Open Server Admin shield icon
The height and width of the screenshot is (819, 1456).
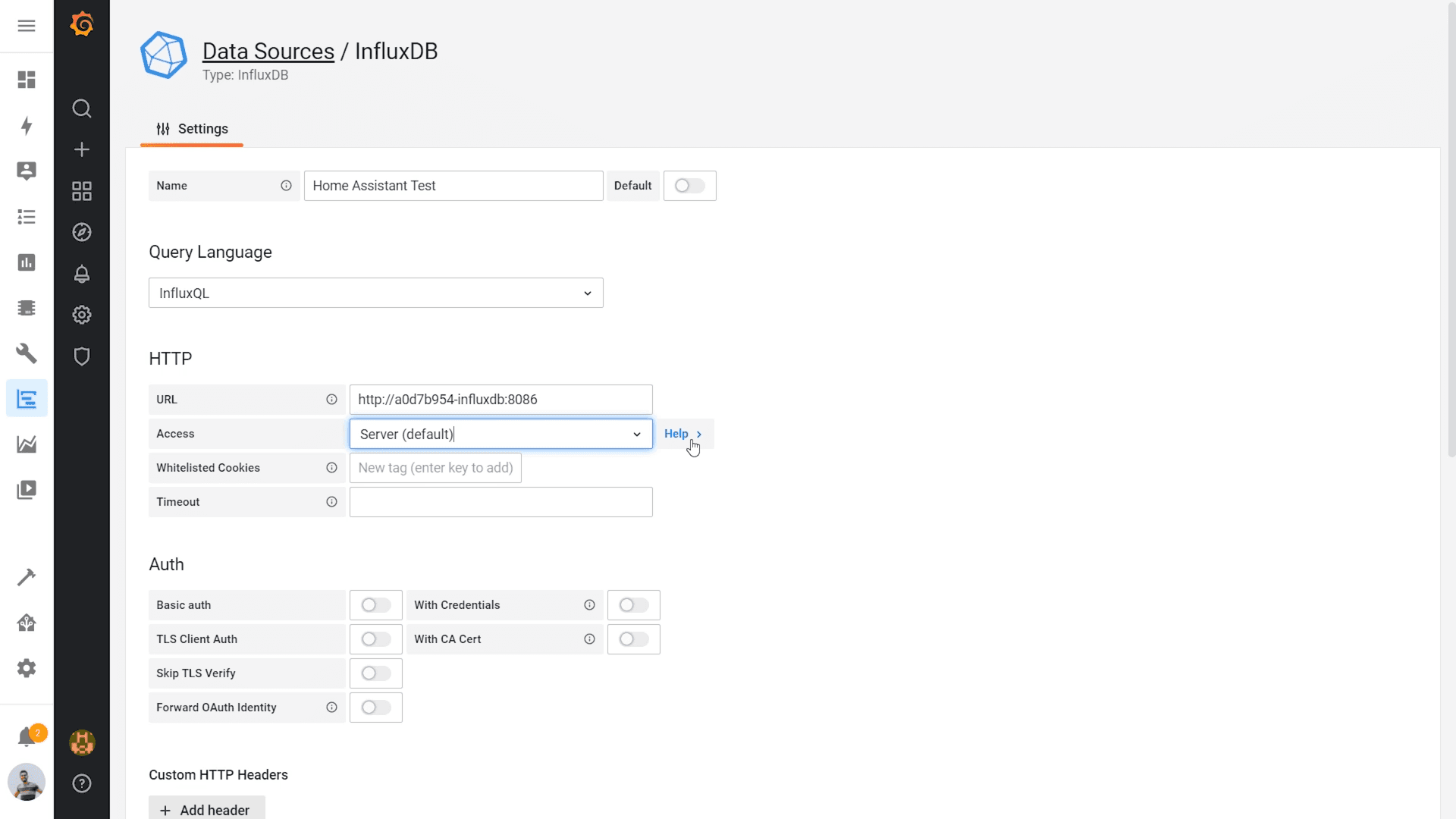tap(82, 356)
